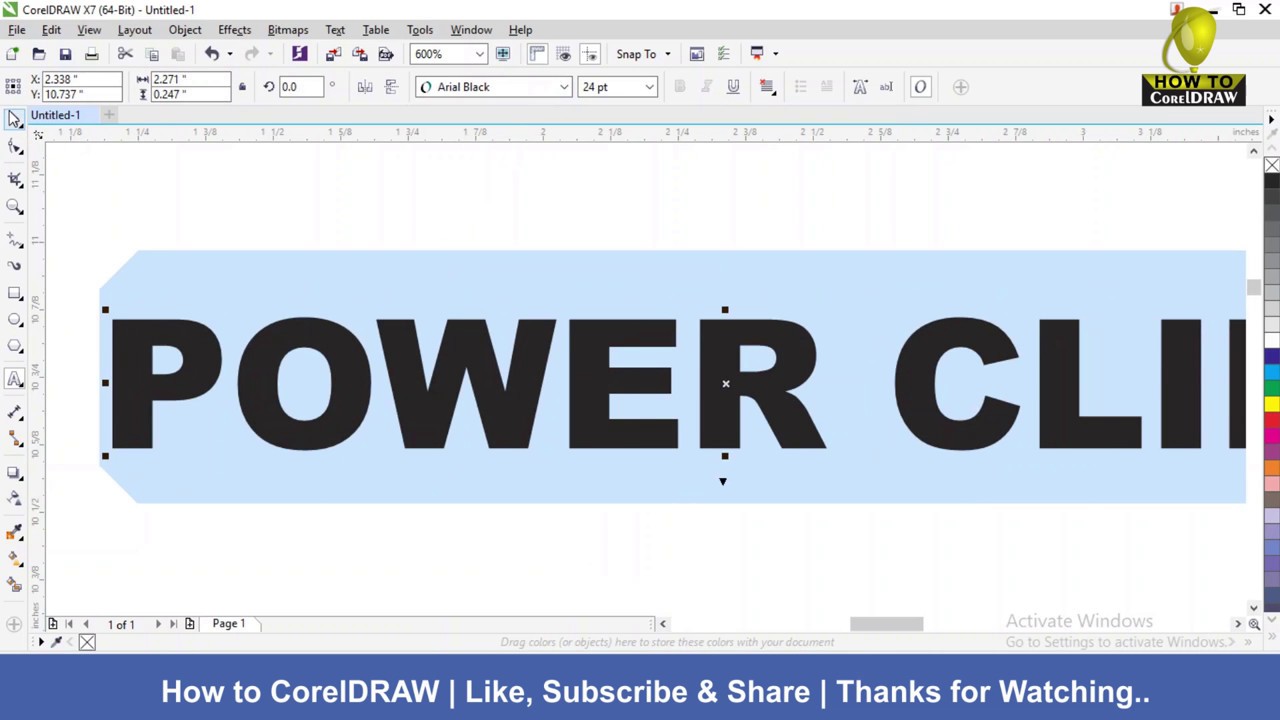This screenshot has width=1280, height=720.
Task: Select the Zoom tool
Action: click(x=15, y=207)
